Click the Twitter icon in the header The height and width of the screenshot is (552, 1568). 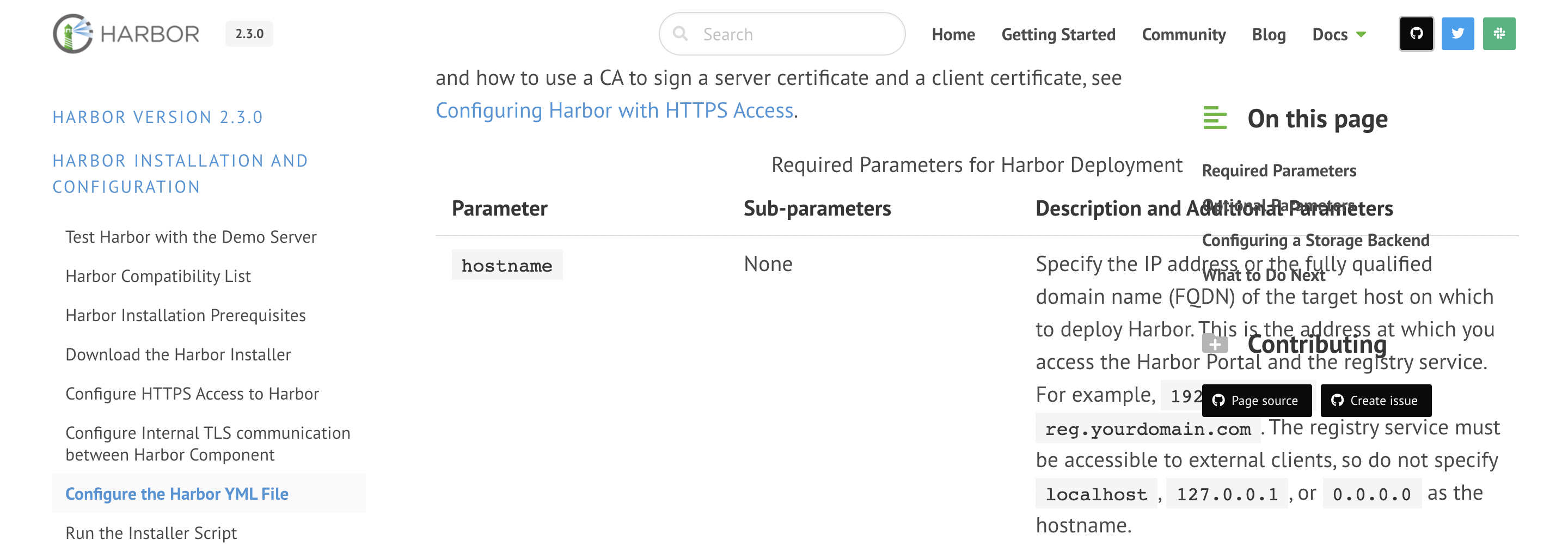tap(1458, 34)
